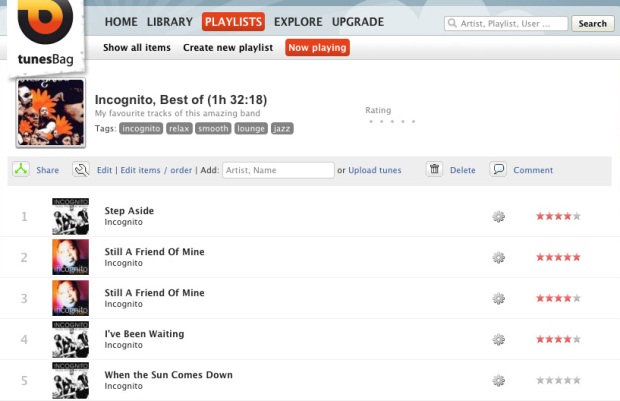Image resolution: width=620 pixels, height=401 pixels.
Task: Click track 2 title Still A Friend Of Mine
Action: [x=154, y=252]
